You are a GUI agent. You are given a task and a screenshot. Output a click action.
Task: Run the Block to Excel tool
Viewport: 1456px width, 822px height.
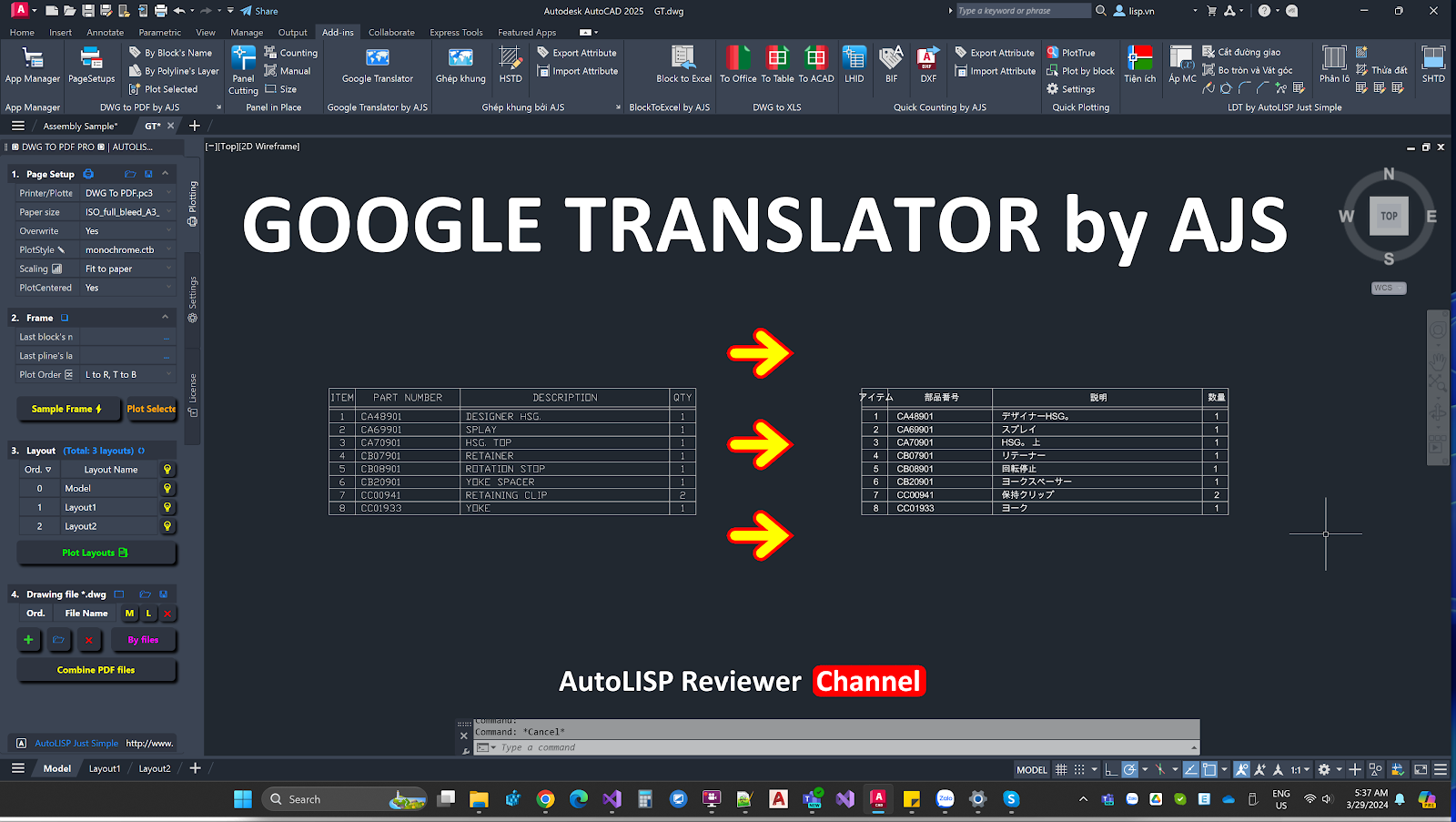pyautogui.click(x=683, y=66)
